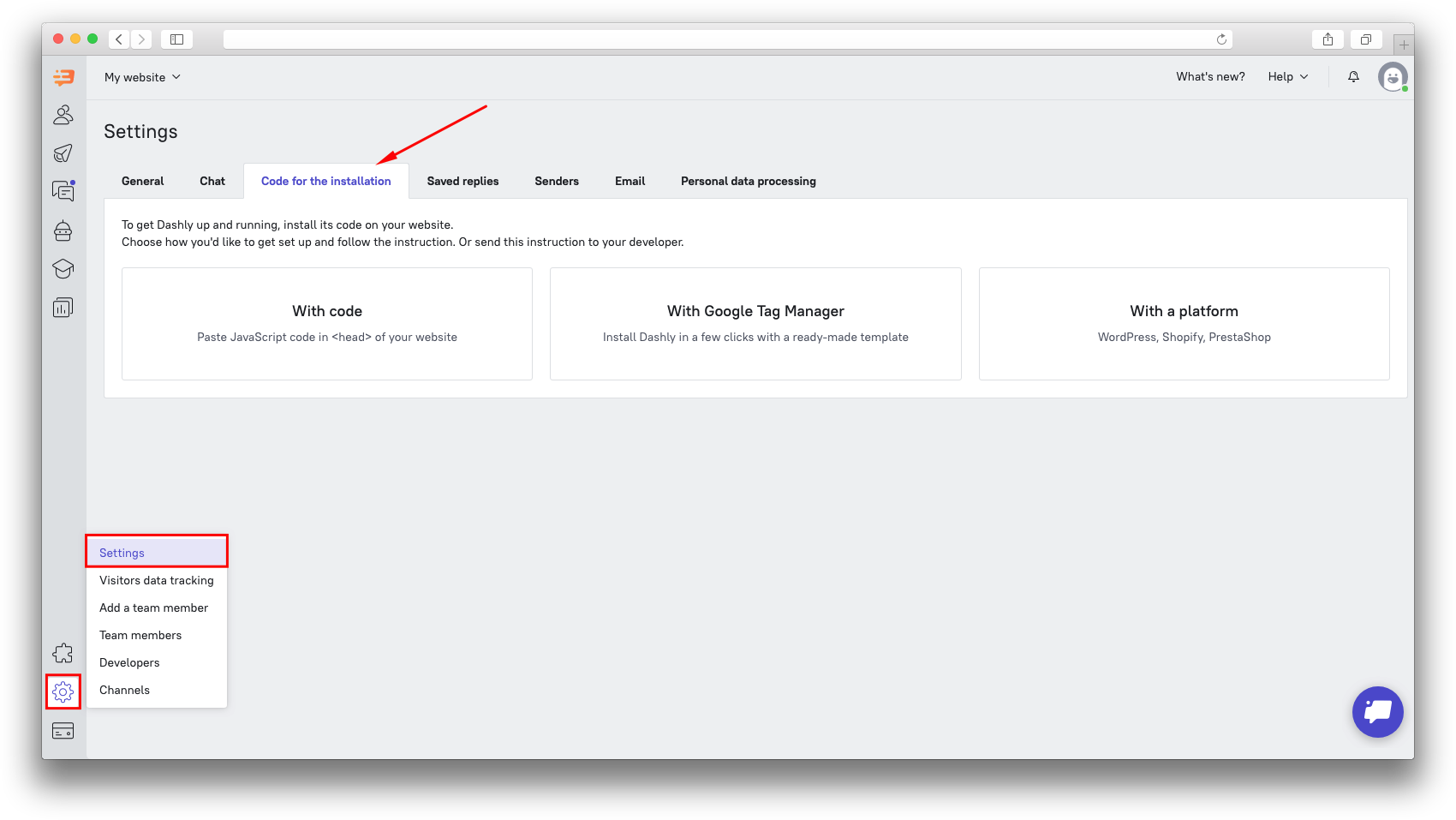Expand the Help dropdown menu
This screenshot has width=1456, height=820.
1288,77
